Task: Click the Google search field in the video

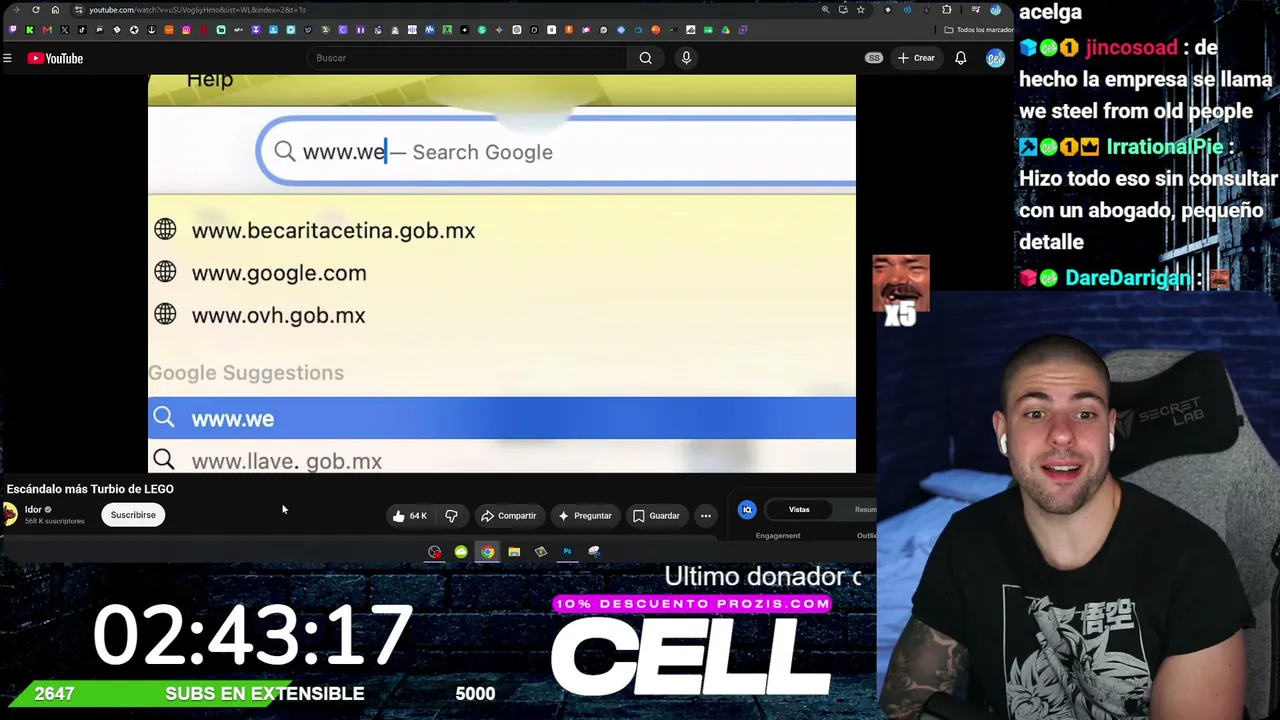Action: 557,152
